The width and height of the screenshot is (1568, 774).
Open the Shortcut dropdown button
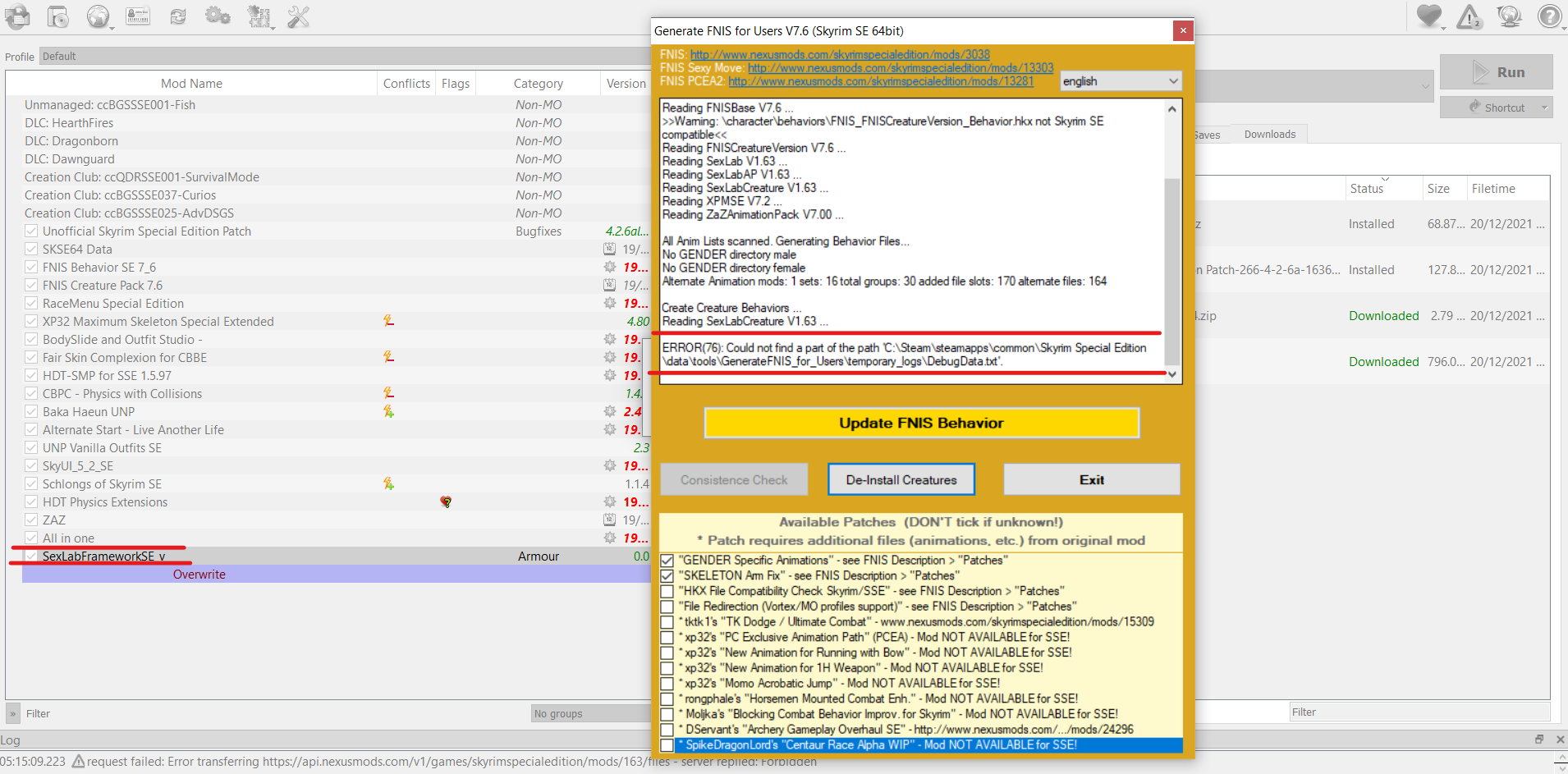[1496, 108]
